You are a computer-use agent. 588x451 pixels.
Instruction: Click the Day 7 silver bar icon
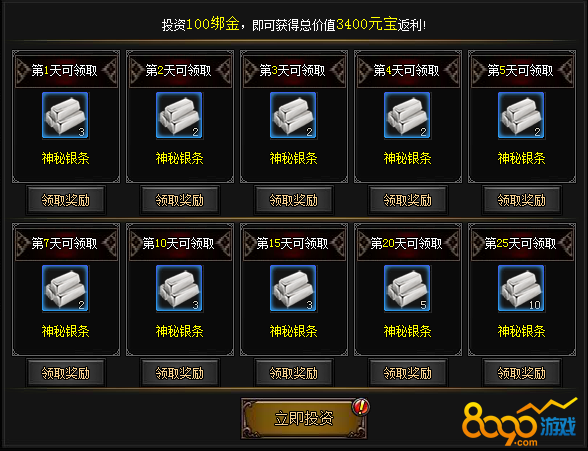click(x=65, y=288)
